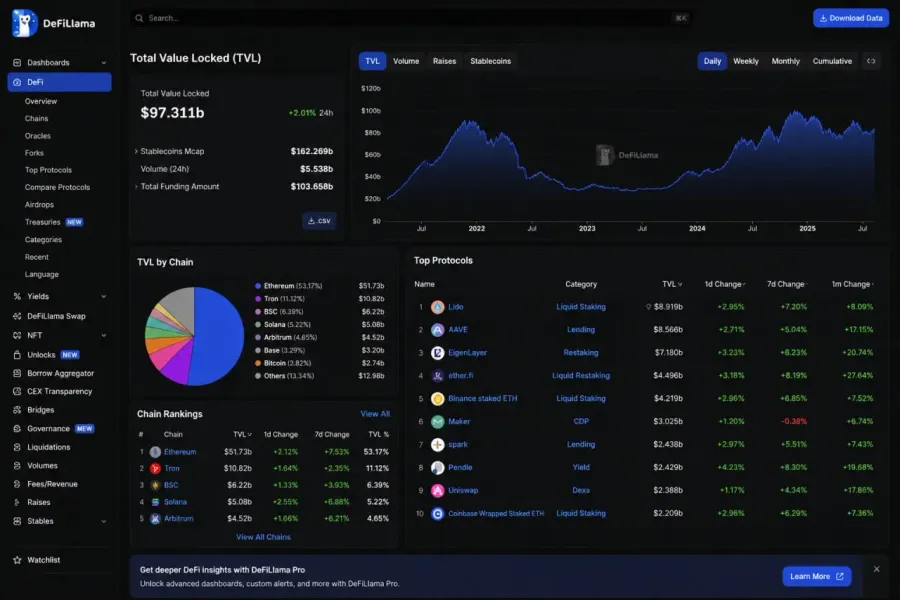Click the Stables sidebar icon

click(x=17, y=521)
